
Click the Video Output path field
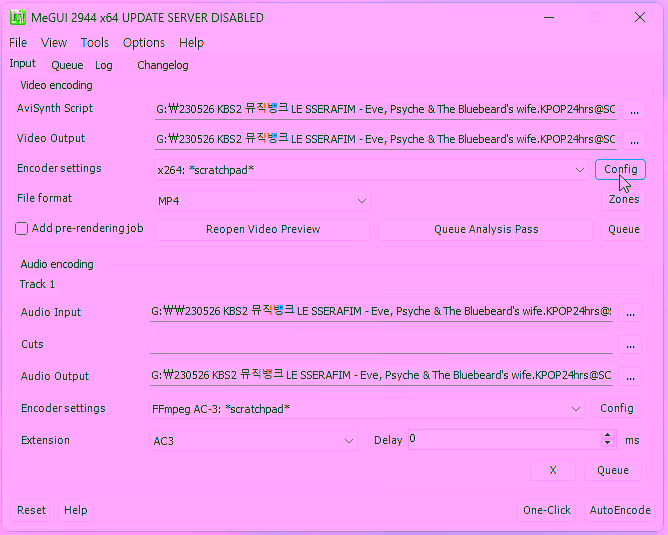point(386,139)
